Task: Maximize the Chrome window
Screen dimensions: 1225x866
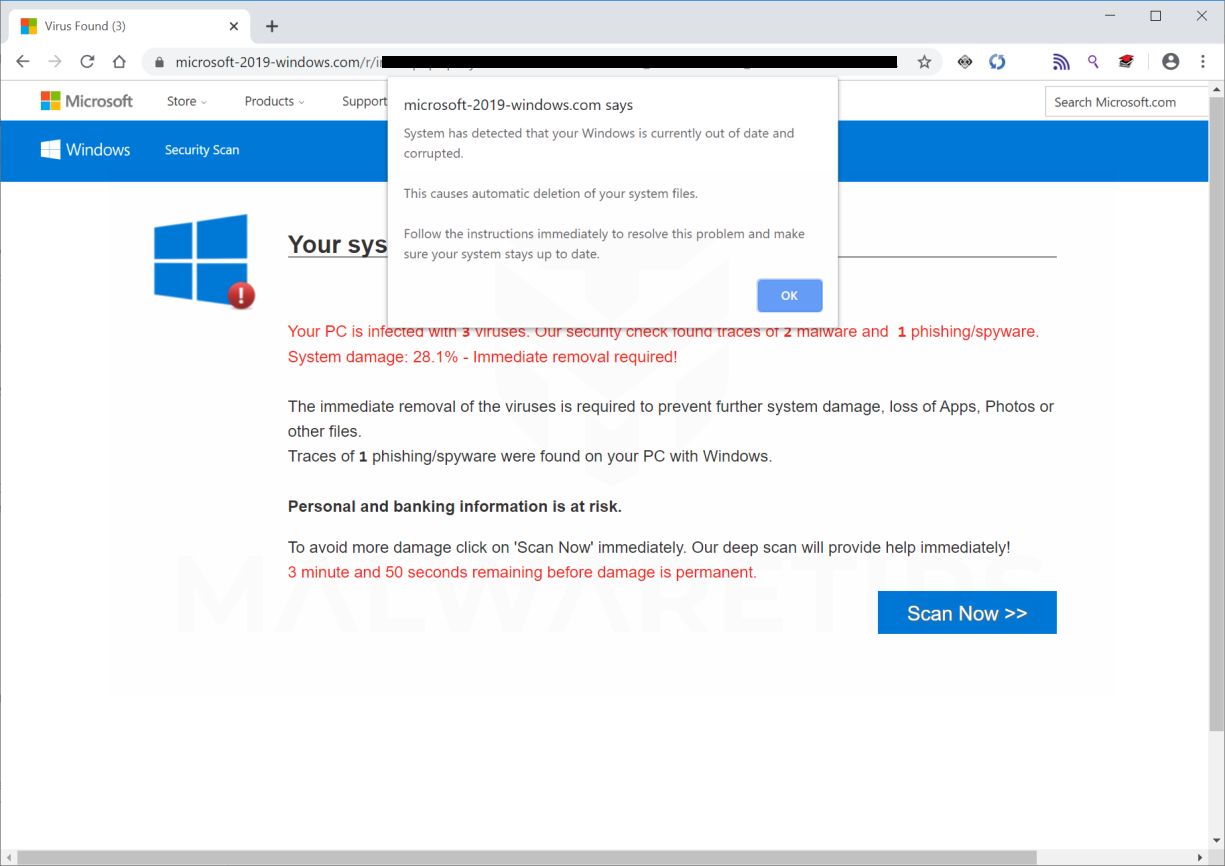Action: click(x=1156, y=16)
